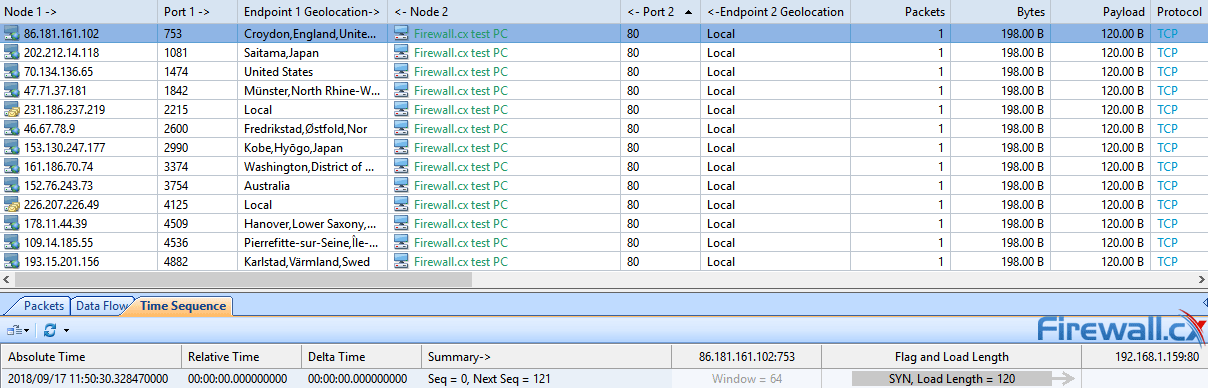The width and height of the screenshot is (1208, 388).
Task: Click node icon beside 178.11.44.39
Action: (x=12, y=224)
